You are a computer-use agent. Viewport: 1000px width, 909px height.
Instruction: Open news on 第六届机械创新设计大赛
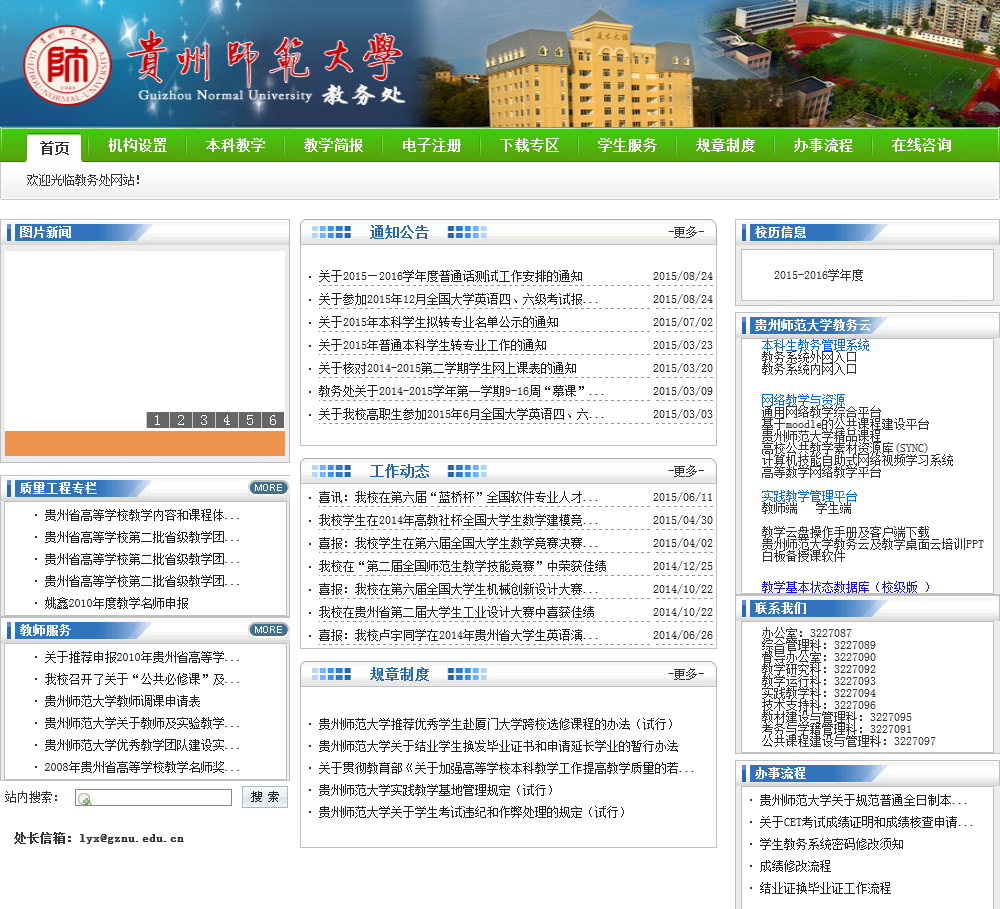458,589
